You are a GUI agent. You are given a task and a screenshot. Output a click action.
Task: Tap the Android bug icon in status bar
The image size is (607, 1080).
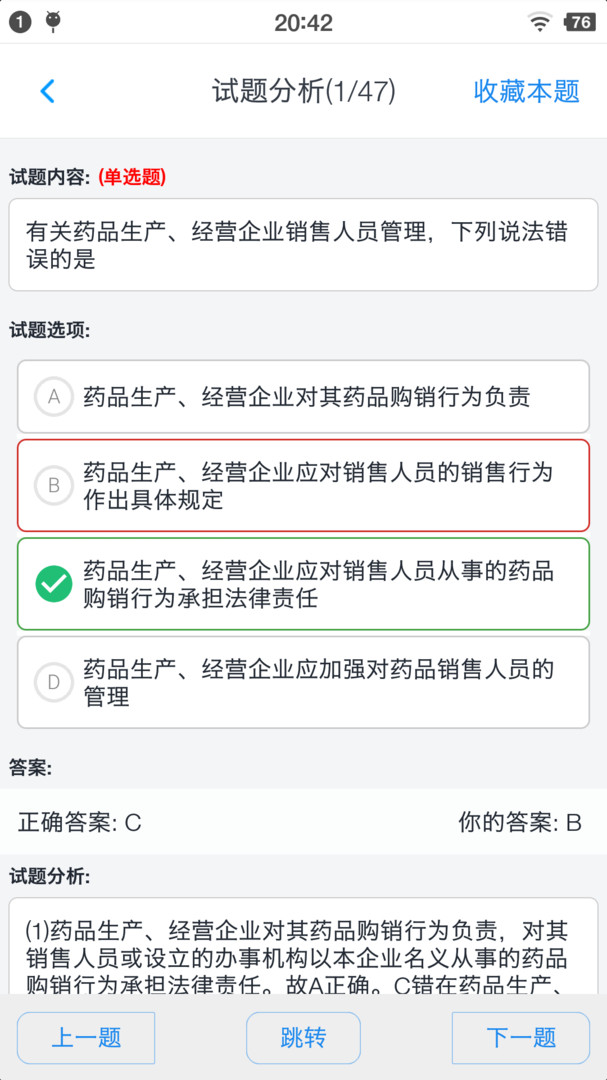(54, 21)
